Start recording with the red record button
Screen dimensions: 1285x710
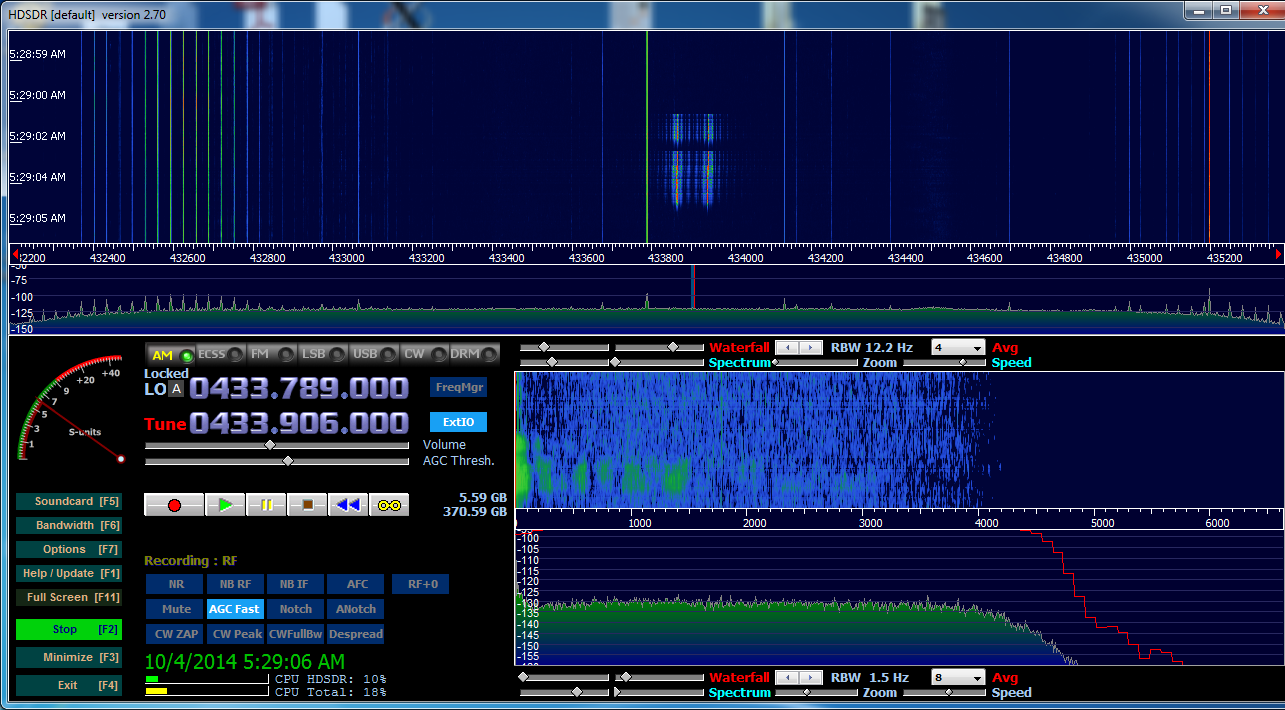[x=174, y=505]
